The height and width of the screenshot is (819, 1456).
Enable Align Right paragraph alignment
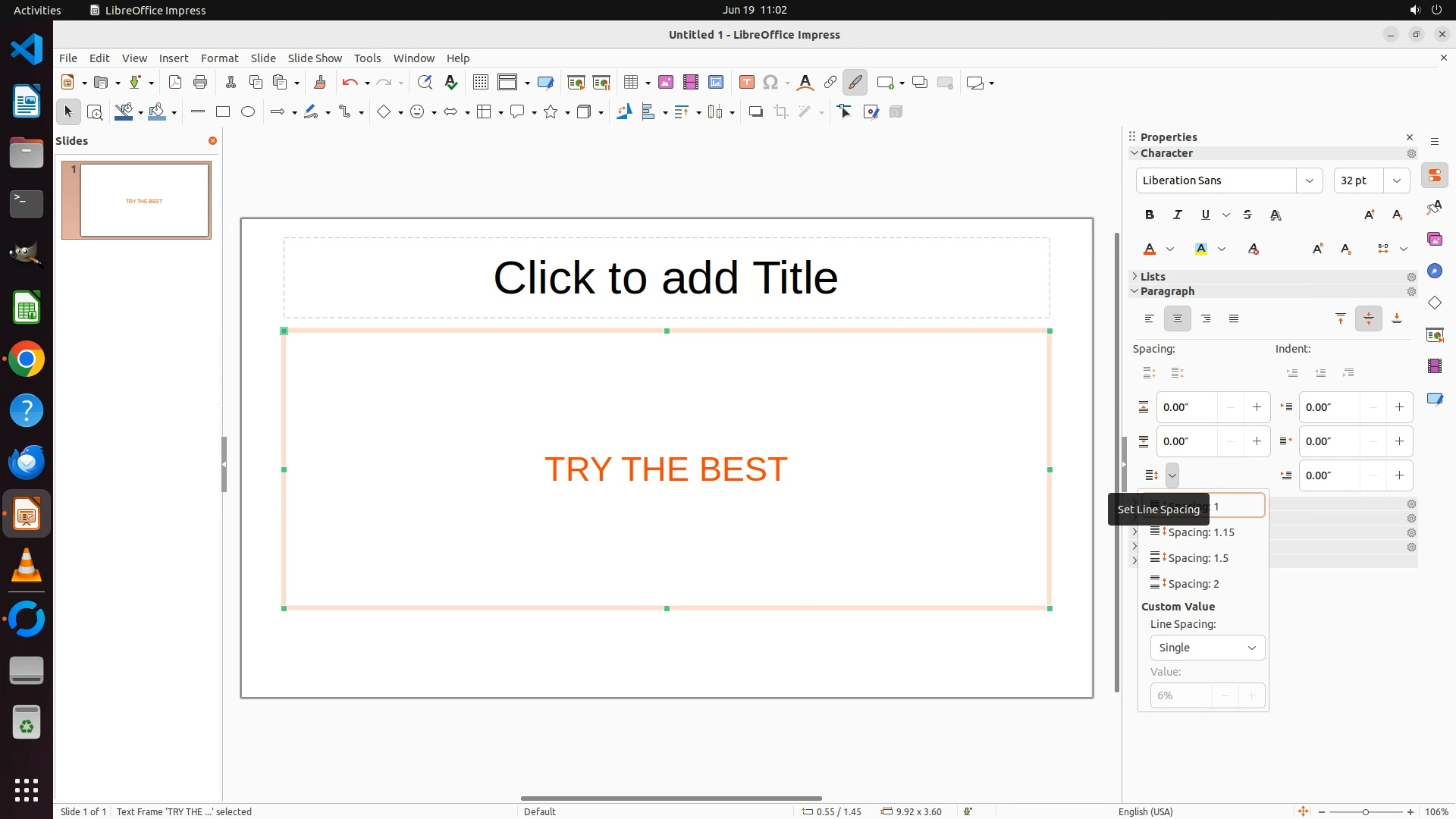click(1206, 319)
